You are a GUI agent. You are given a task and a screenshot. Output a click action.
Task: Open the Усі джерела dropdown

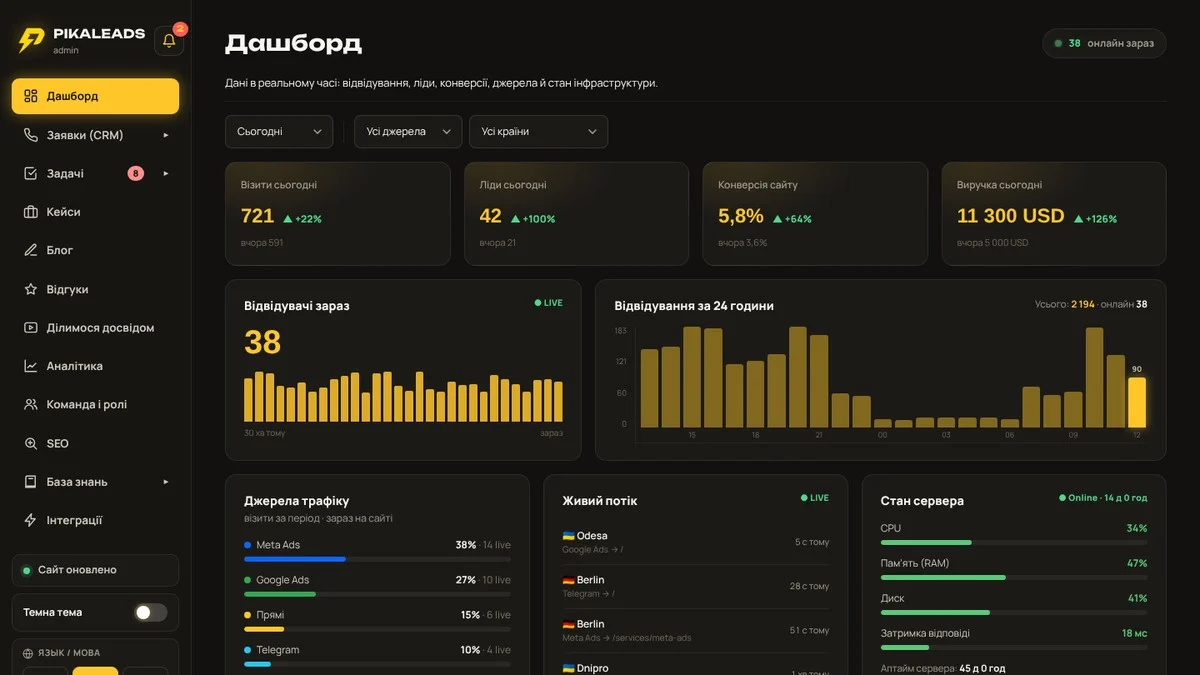(x=408, y=132)
